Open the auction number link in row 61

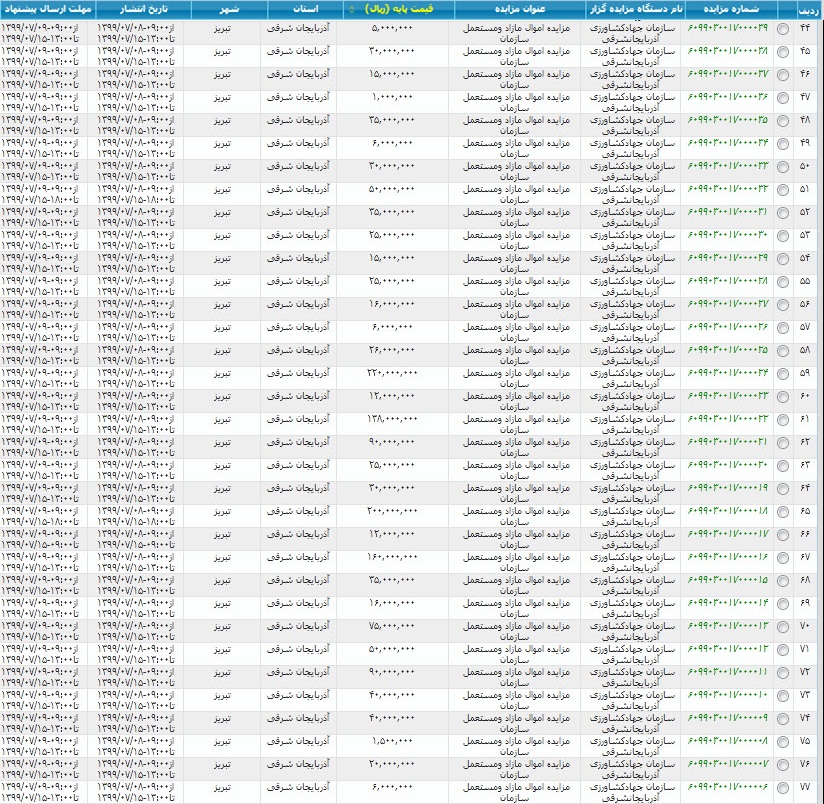tap(729, 419)
